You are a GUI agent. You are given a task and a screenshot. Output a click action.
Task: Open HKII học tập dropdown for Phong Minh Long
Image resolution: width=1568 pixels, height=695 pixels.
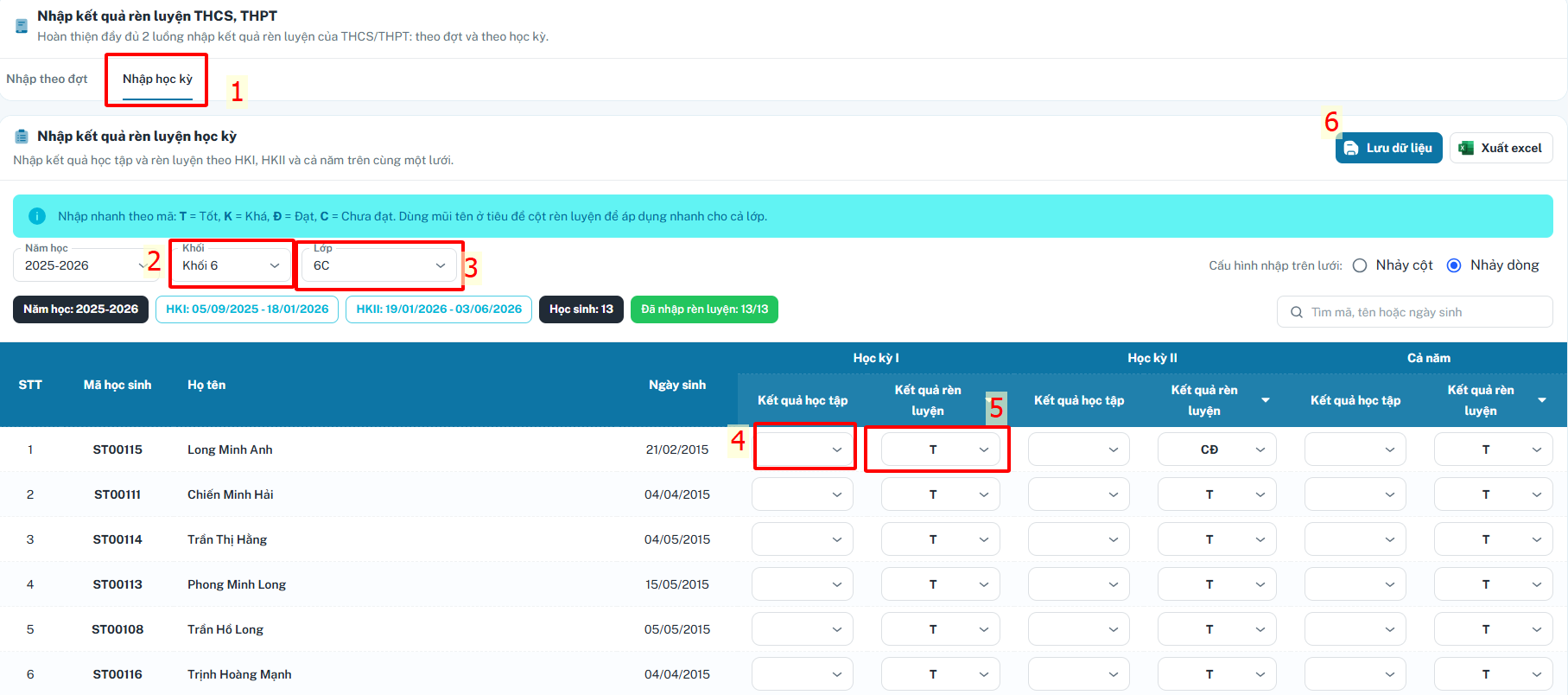[1079, 584]
